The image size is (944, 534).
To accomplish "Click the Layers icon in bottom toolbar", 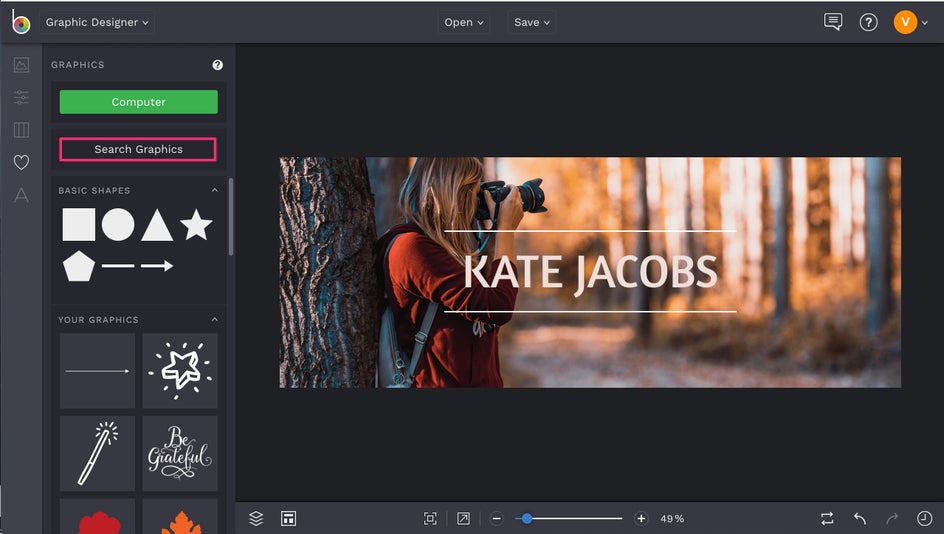I will (x=256, y=518).
